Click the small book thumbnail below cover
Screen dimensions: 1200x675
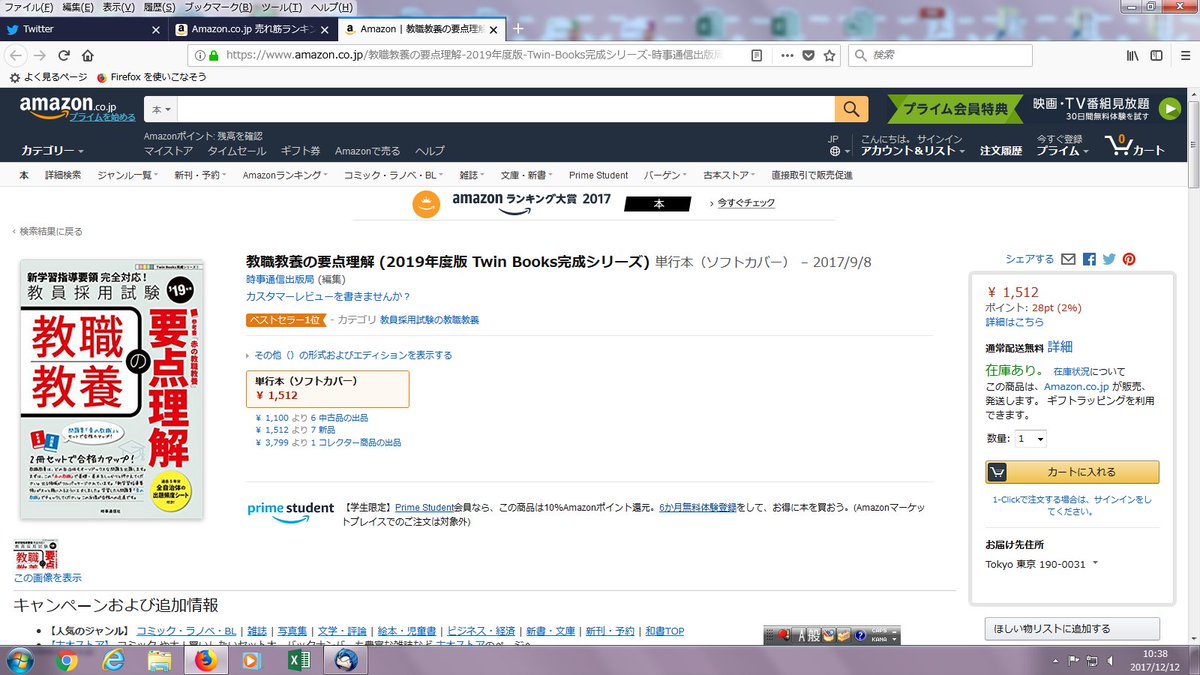36,554
